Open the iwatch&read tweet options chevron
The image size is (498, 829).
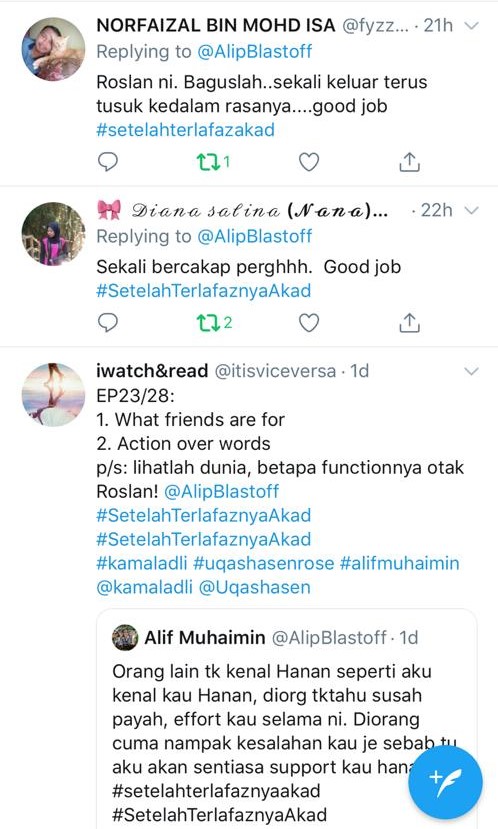click(471, 371)
